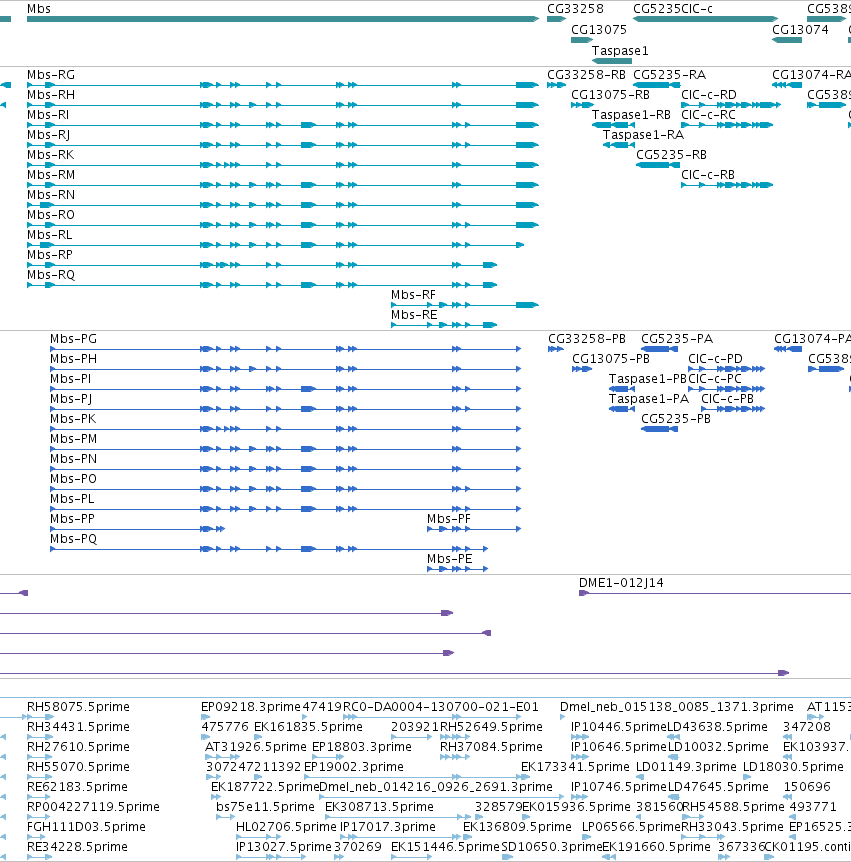The height and width of the screenshot is (862, 851).
Task: Click the CG33258-PB protein label
Action: pos(587,339)
